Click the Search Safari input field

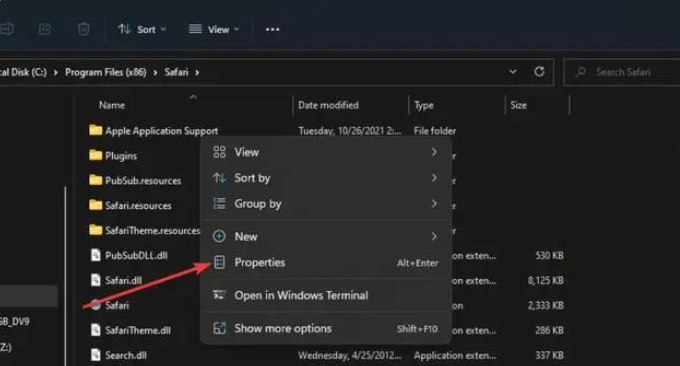pos(623,72)
